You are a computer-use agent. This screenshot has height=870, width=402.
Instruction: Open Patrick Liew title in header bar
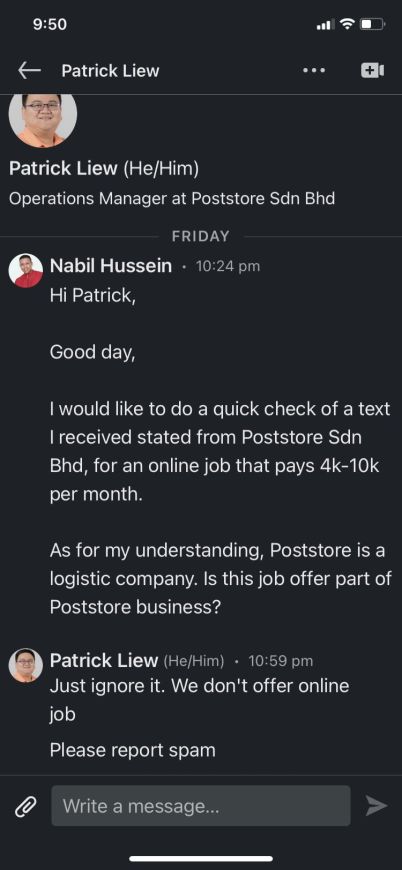pos(110,70)
